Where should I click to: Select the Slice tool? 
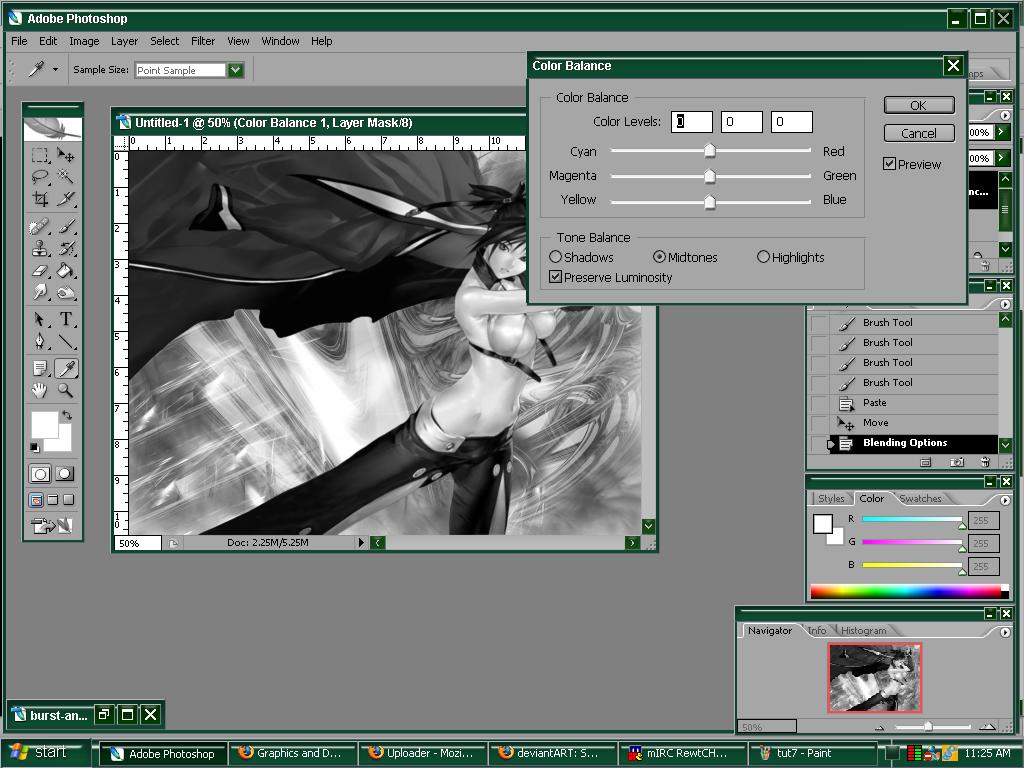[x=65, y=199]
